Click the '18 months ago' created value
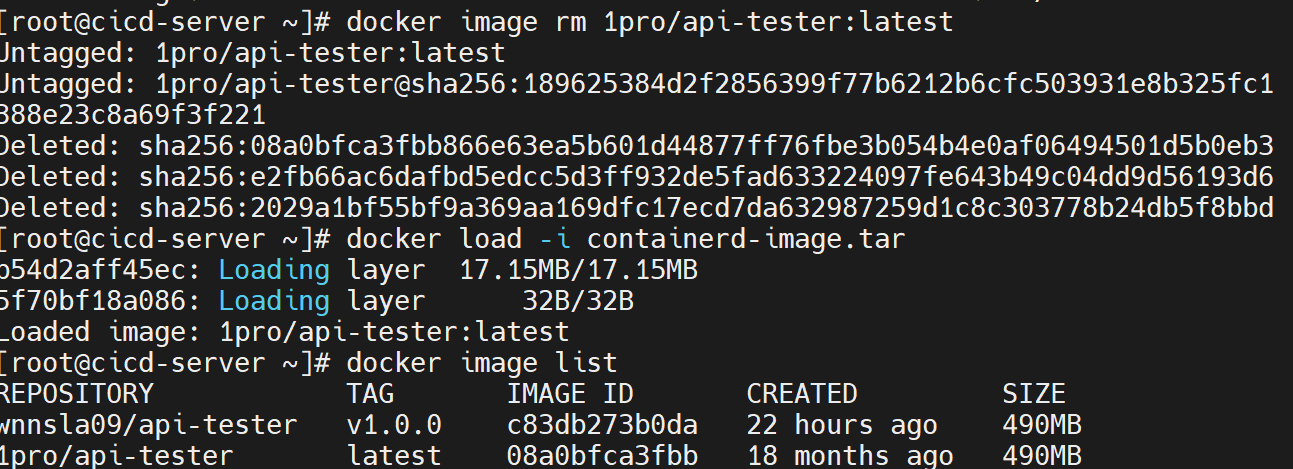The image size is (1293, 469). pyautogui.click(x=850, y=457)
